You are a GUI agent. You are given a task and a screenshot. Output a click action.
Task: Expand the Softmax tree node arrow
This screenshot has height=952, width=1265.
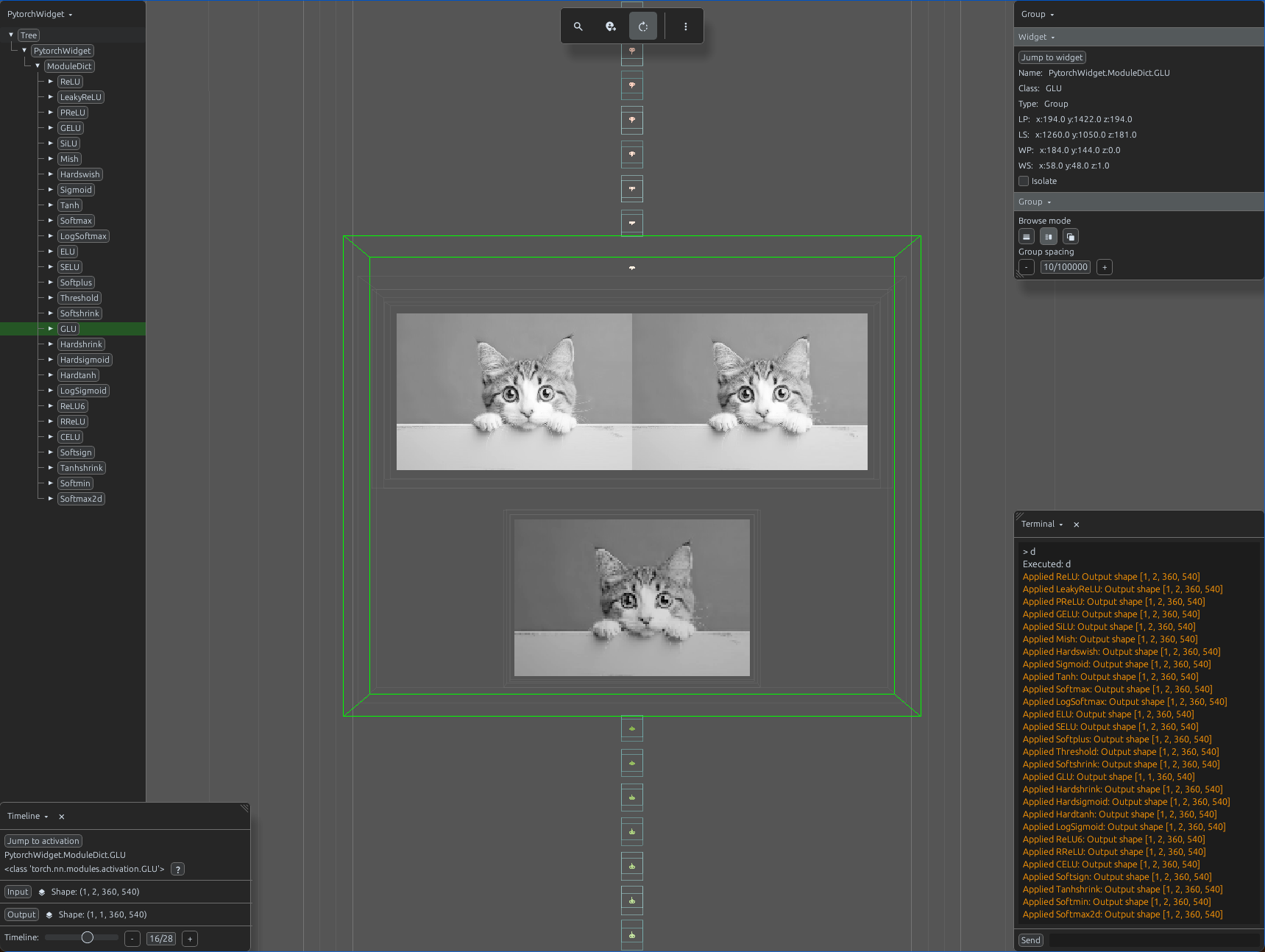pyautogui.click(x=50, y=221)
